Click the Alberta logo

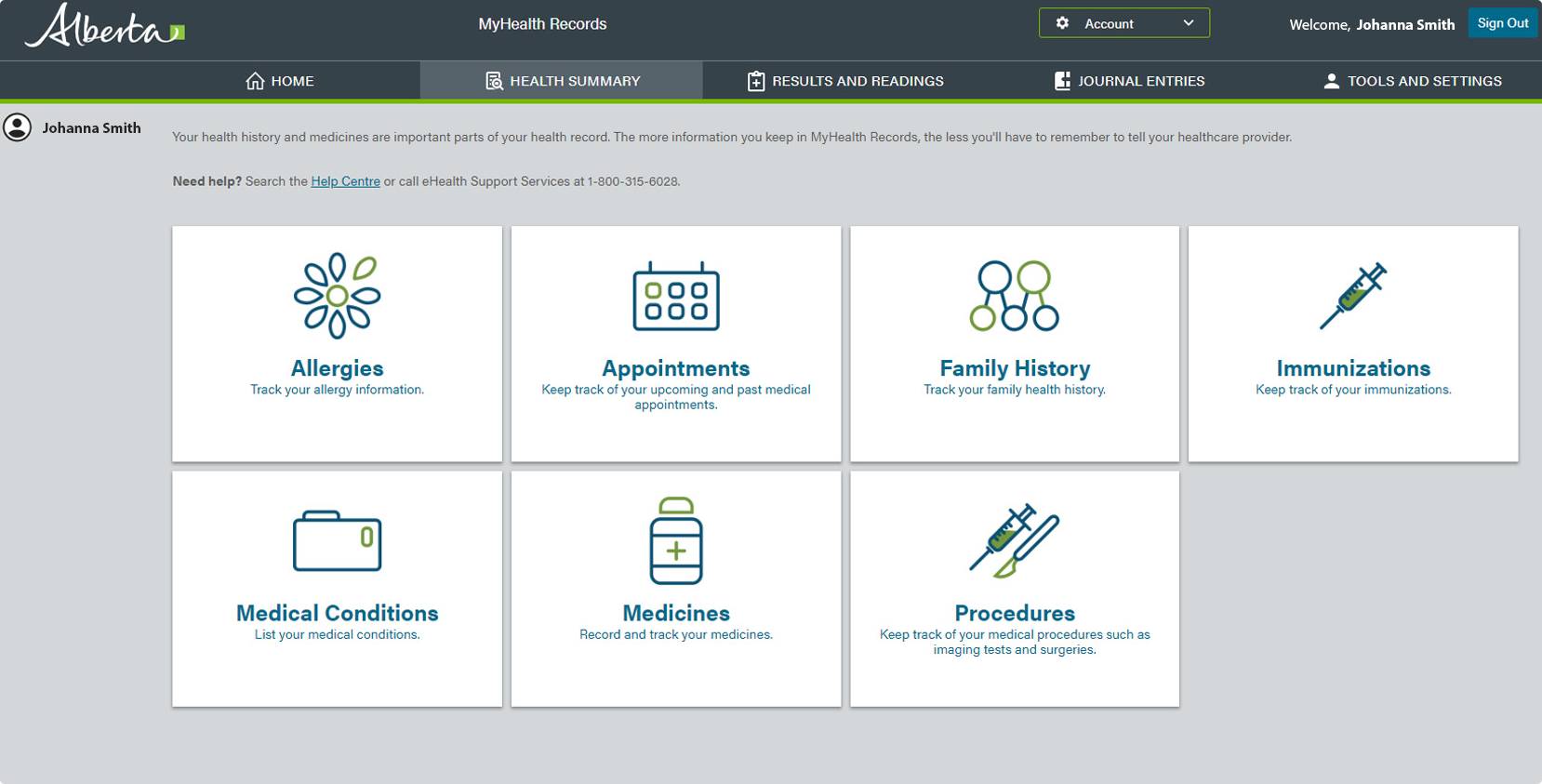coord(104,25)
